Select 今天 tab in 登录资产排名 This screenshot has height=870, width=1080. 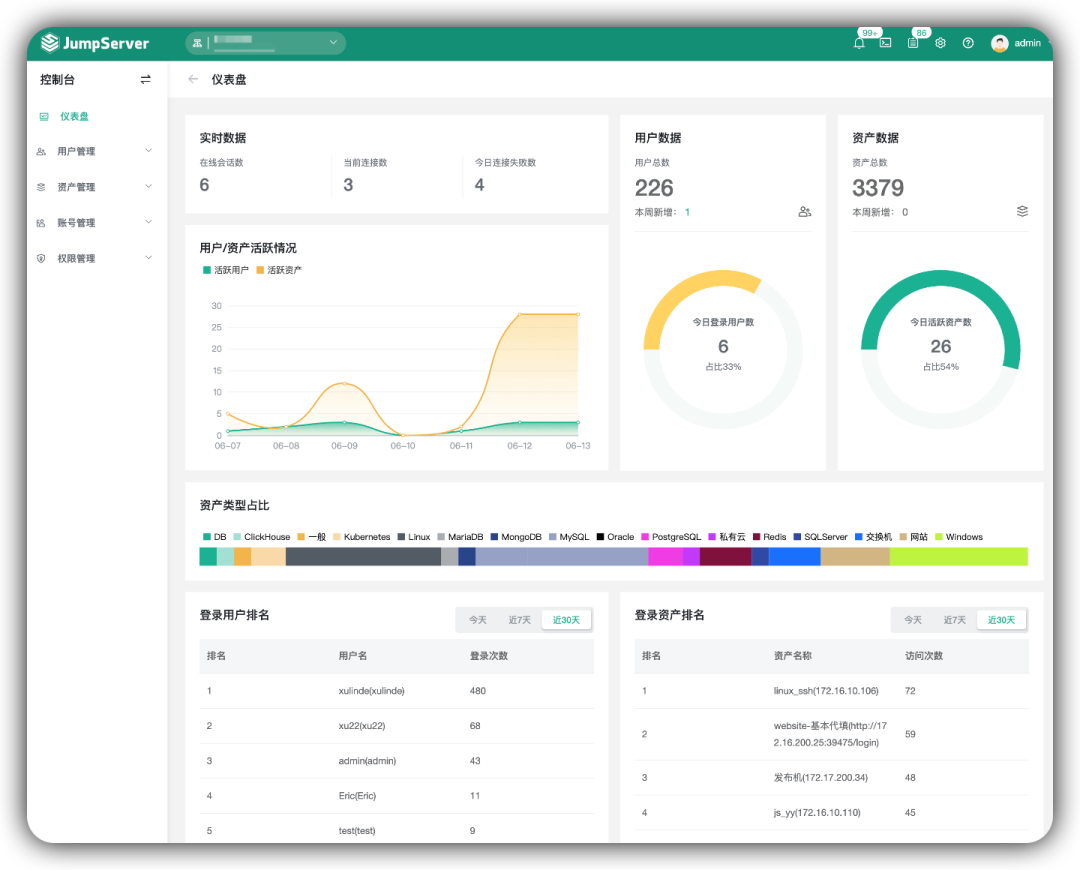tap(913, 621)
